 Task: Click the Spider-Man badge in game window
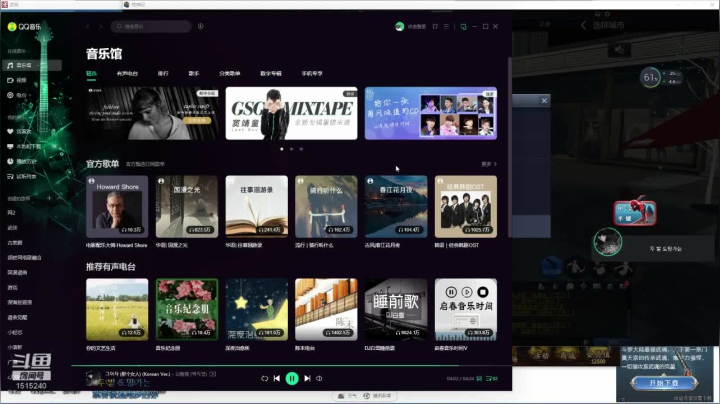click(x=635, y=211)
